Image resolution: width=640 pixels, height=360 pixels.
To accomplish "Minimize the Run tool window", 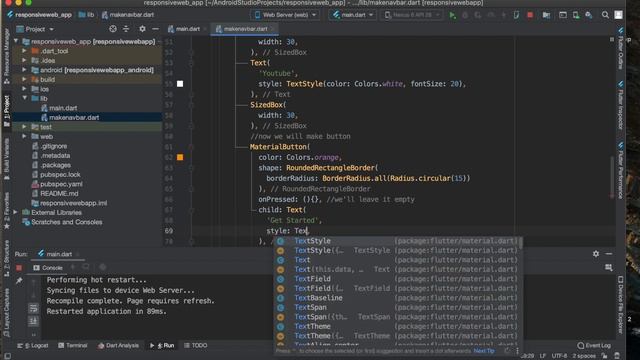I will (609, 254).
